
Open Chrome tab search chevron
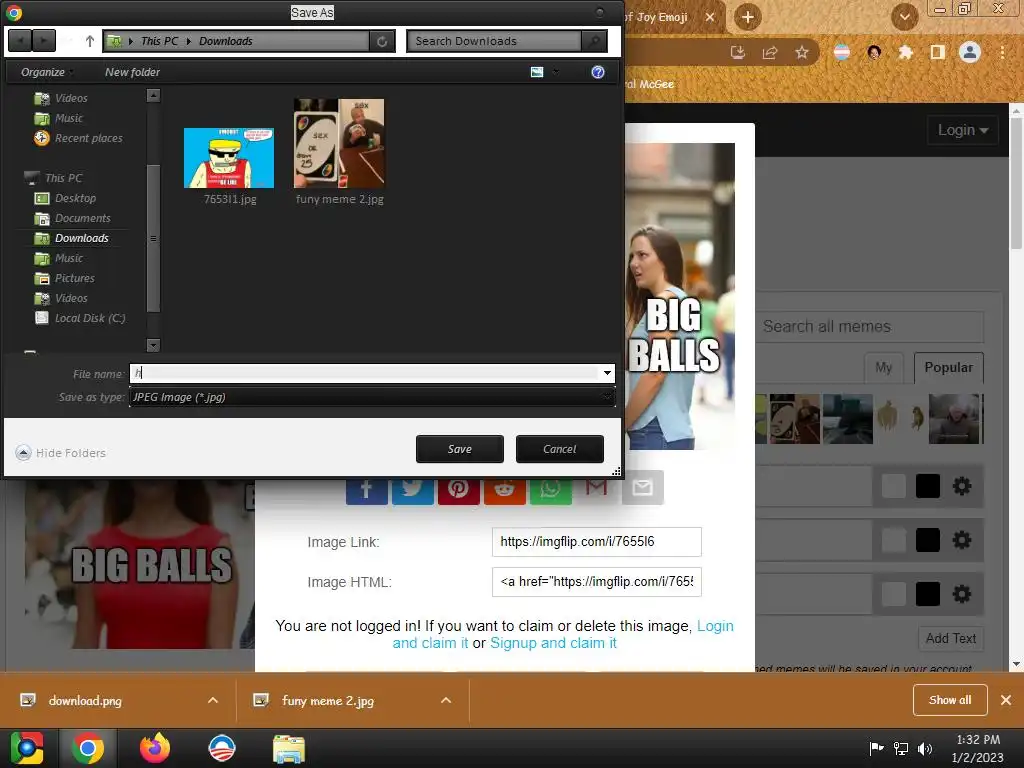tap(904, 17)
